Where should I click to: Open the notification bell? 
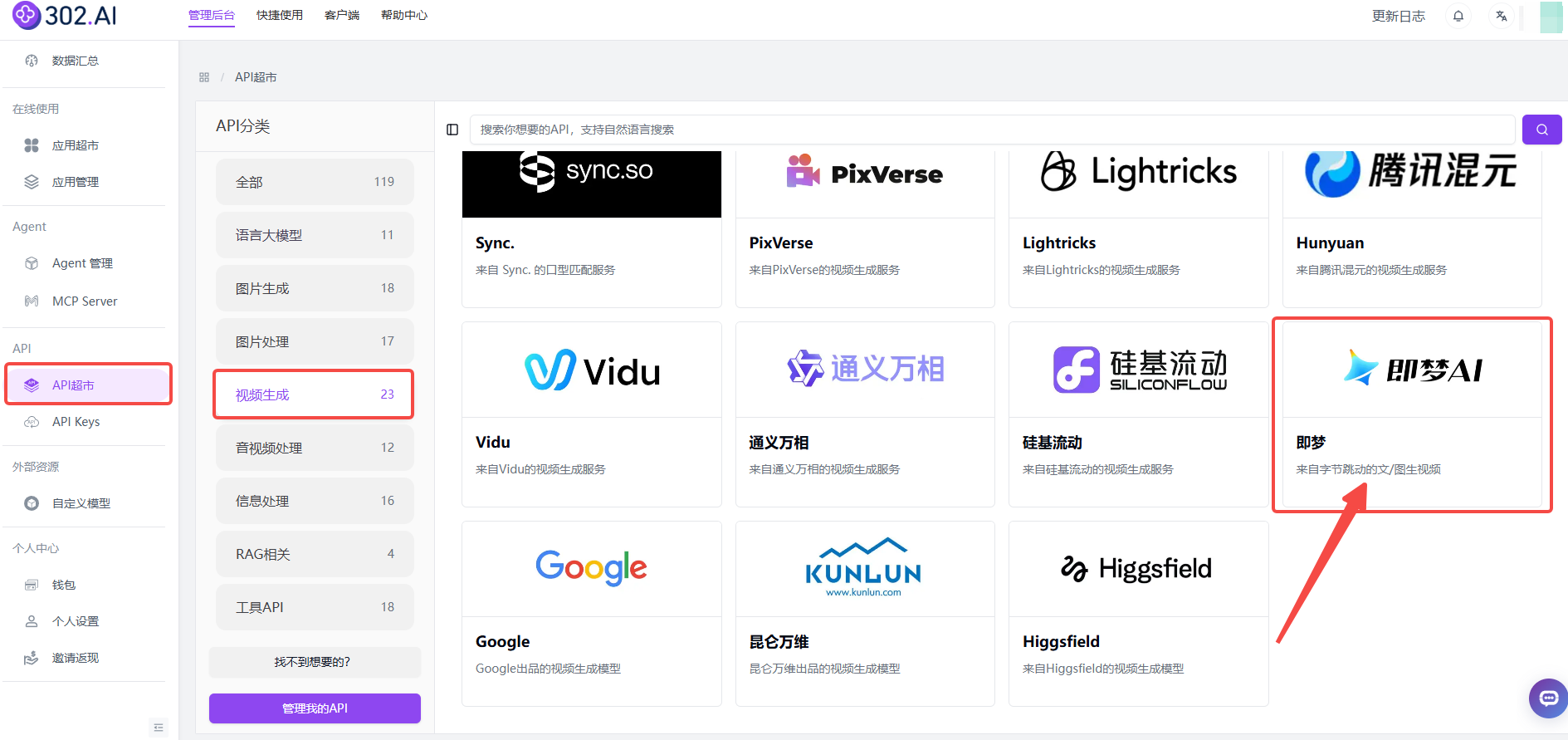tap(1458, 16)
